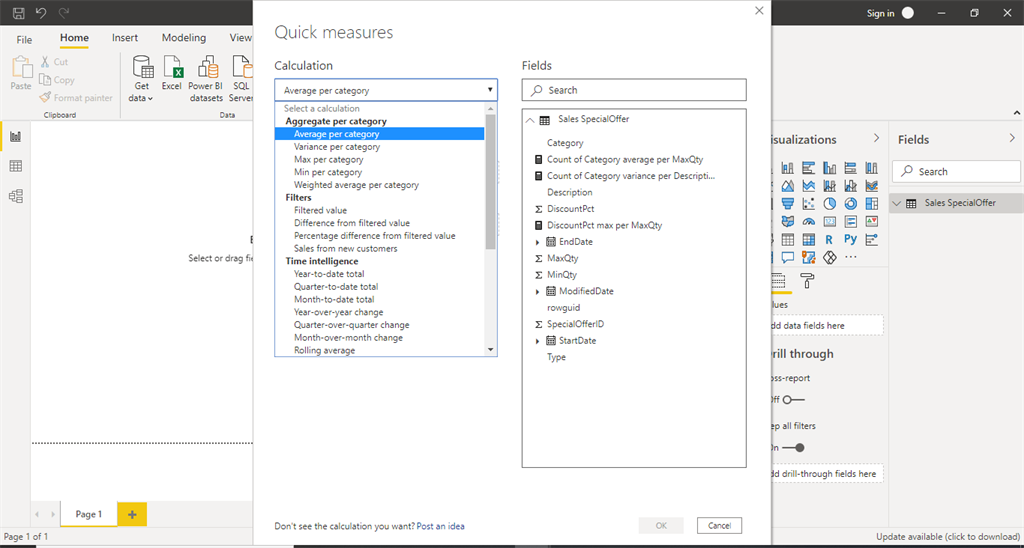1024x548 pixels.
Task: Expand the EndDate hierarchy
Action: [x=537, y=242]
